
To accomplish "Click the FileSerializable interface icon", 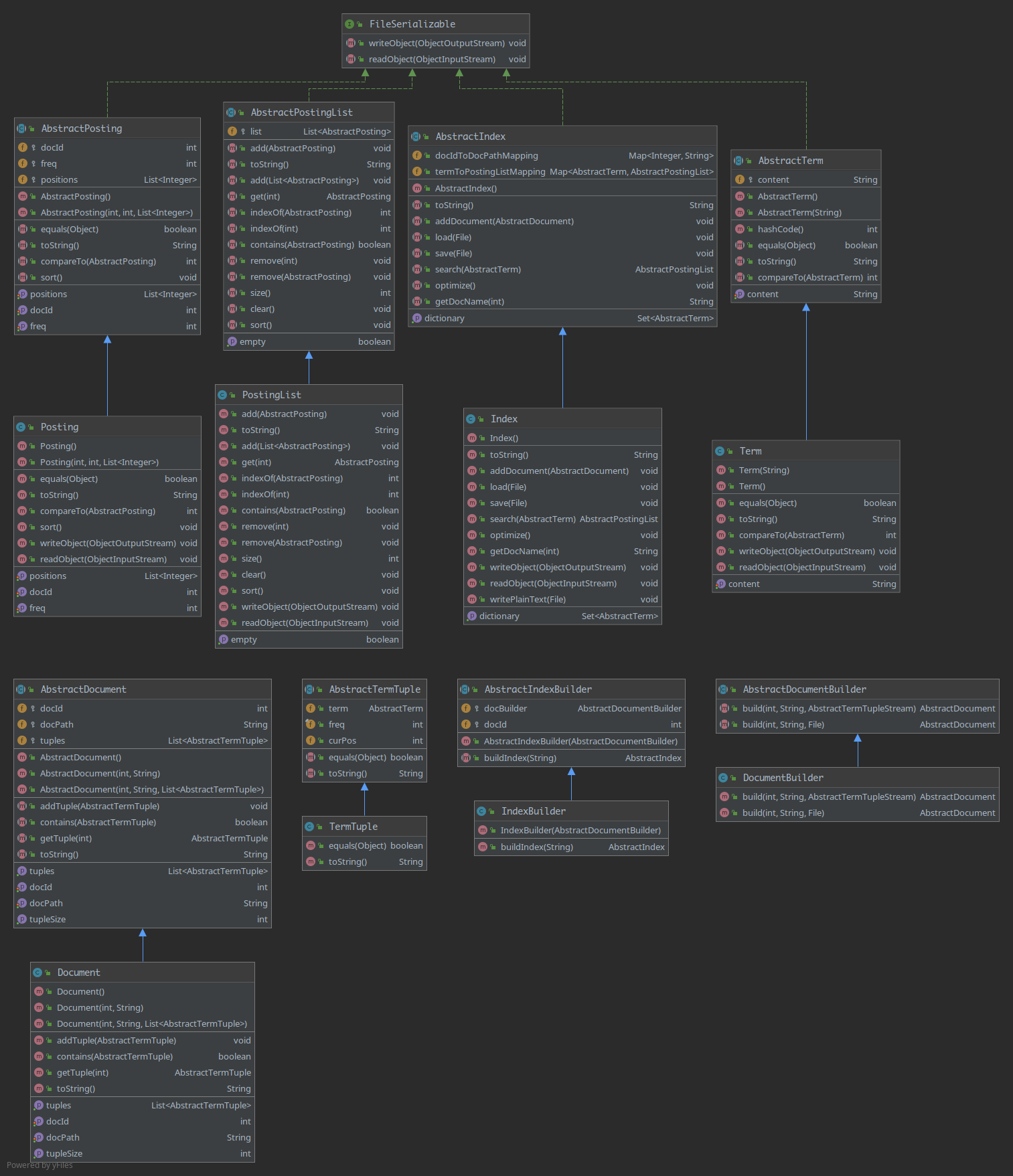I will 349,24.
